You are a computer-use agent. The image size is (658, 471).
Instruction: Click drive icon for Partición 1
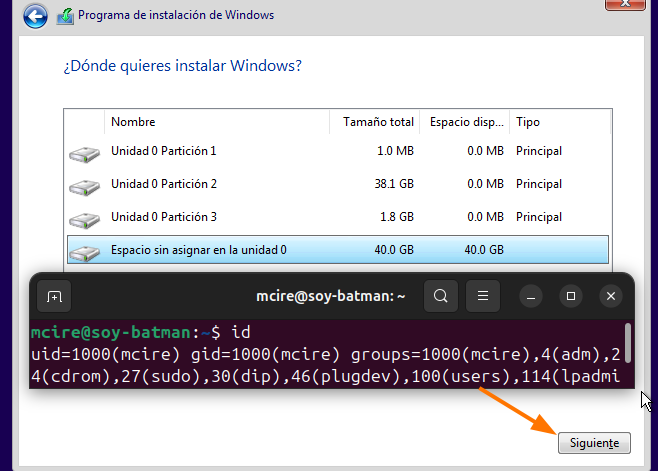[x=85, y=152]
